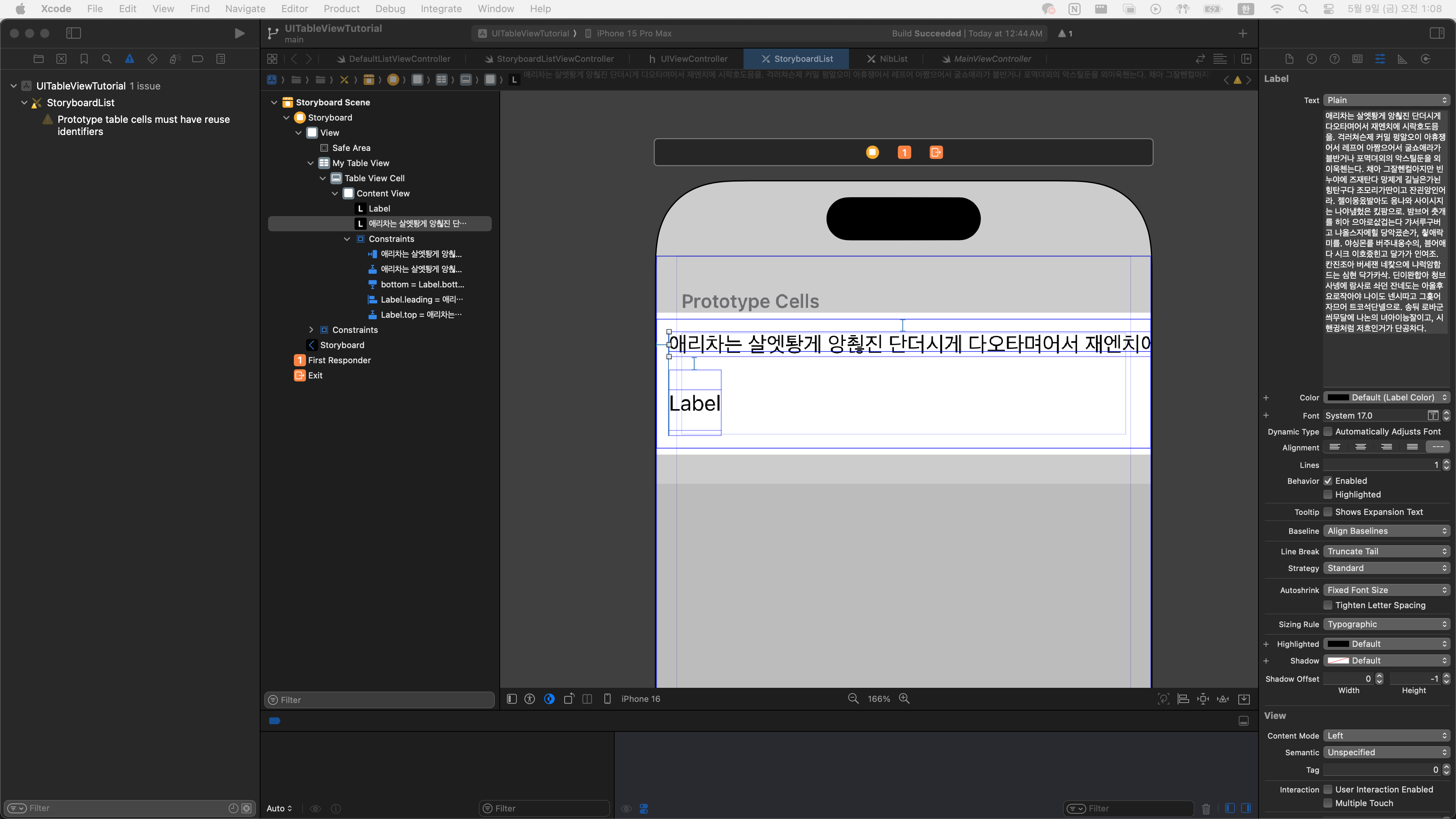Show the Size inspector ruler icon
The height and width of the screenshot is (819, 1456).
coord(1403,59)
